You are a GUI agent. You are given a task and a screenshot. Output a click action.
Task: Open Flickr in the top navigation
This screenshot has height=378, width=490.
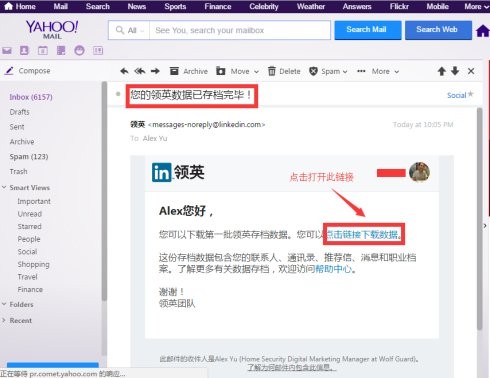click(x=399, y=6)
